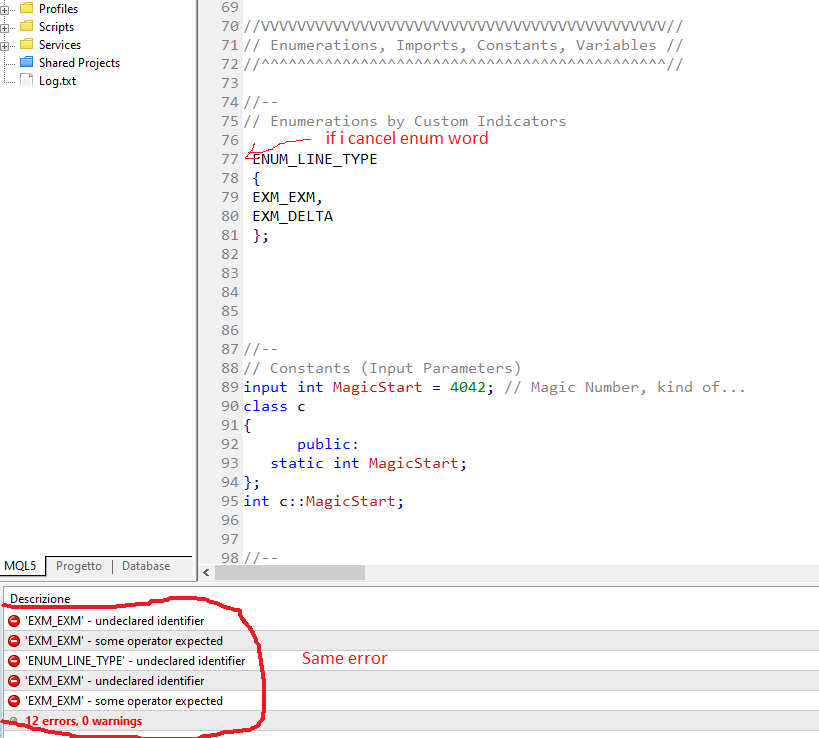Image resolution: width=819 pixels, height=738 pixels.
Task: Click the Log.txt file icon
Action: (x=27, y=80)
